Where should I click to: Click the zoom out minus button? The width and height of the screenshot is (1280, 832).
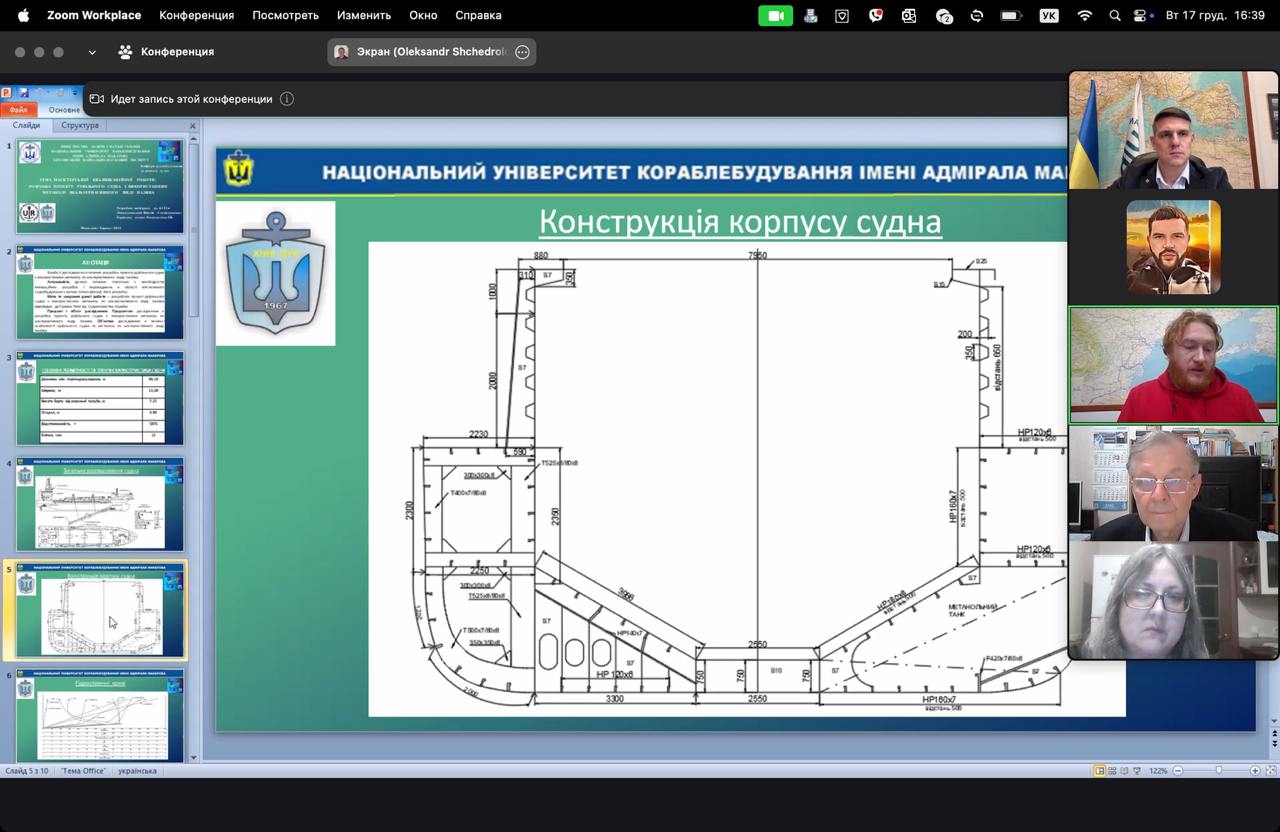[x=1178, y=771]
